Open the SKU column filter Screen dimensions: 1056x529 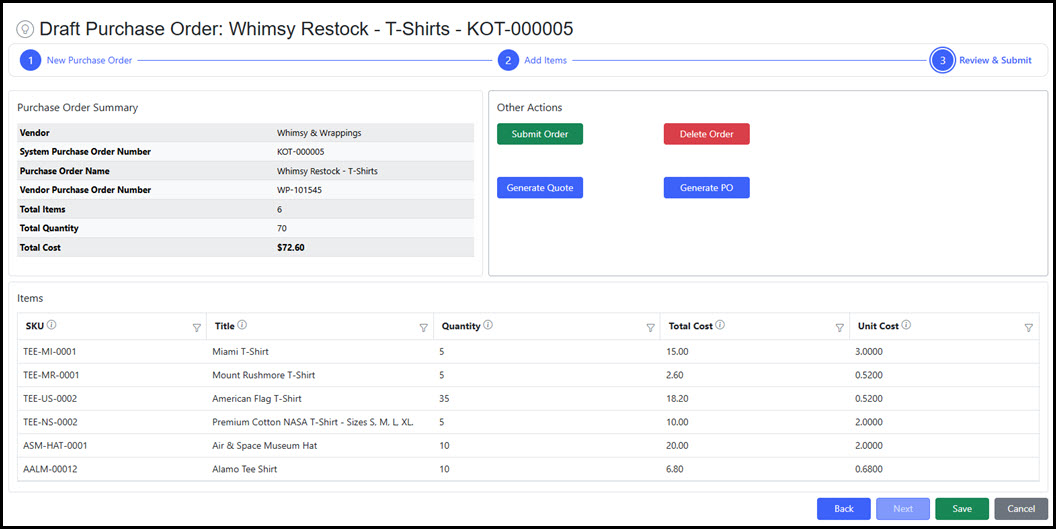click(196, 327)
